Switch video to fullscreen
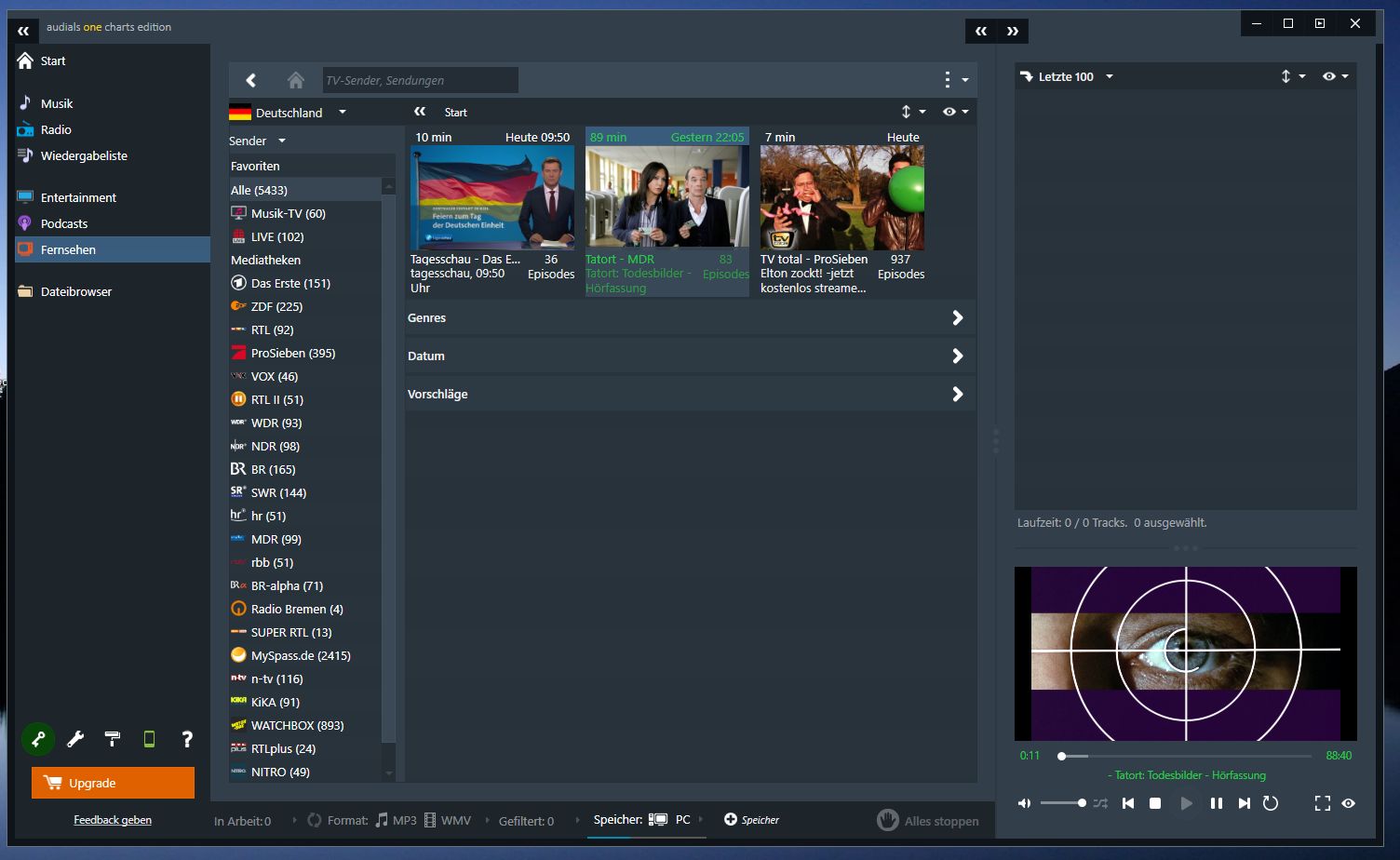Screen dimensions: 1400x860 pyautogui.click(x=1322, y=803)
